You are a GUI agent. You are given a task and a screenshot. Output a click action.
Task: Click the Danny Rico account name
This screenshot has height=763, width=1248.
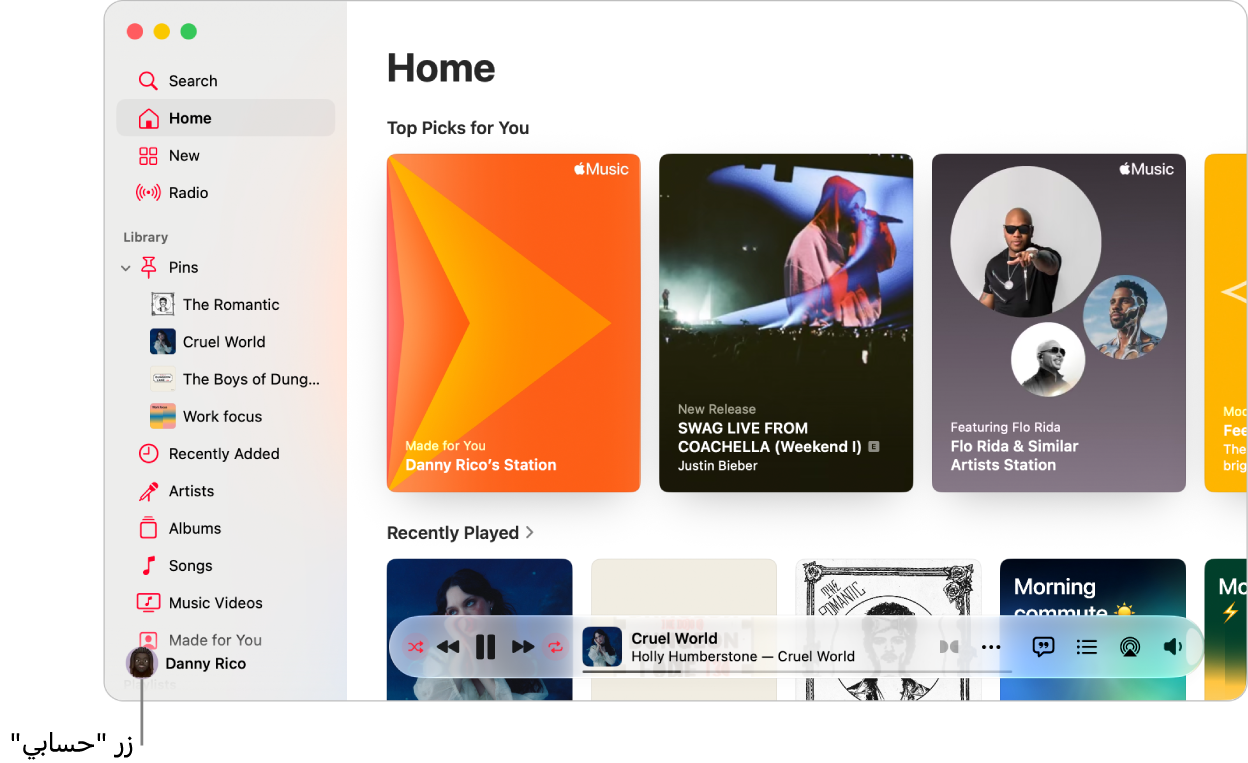(205, 664)
